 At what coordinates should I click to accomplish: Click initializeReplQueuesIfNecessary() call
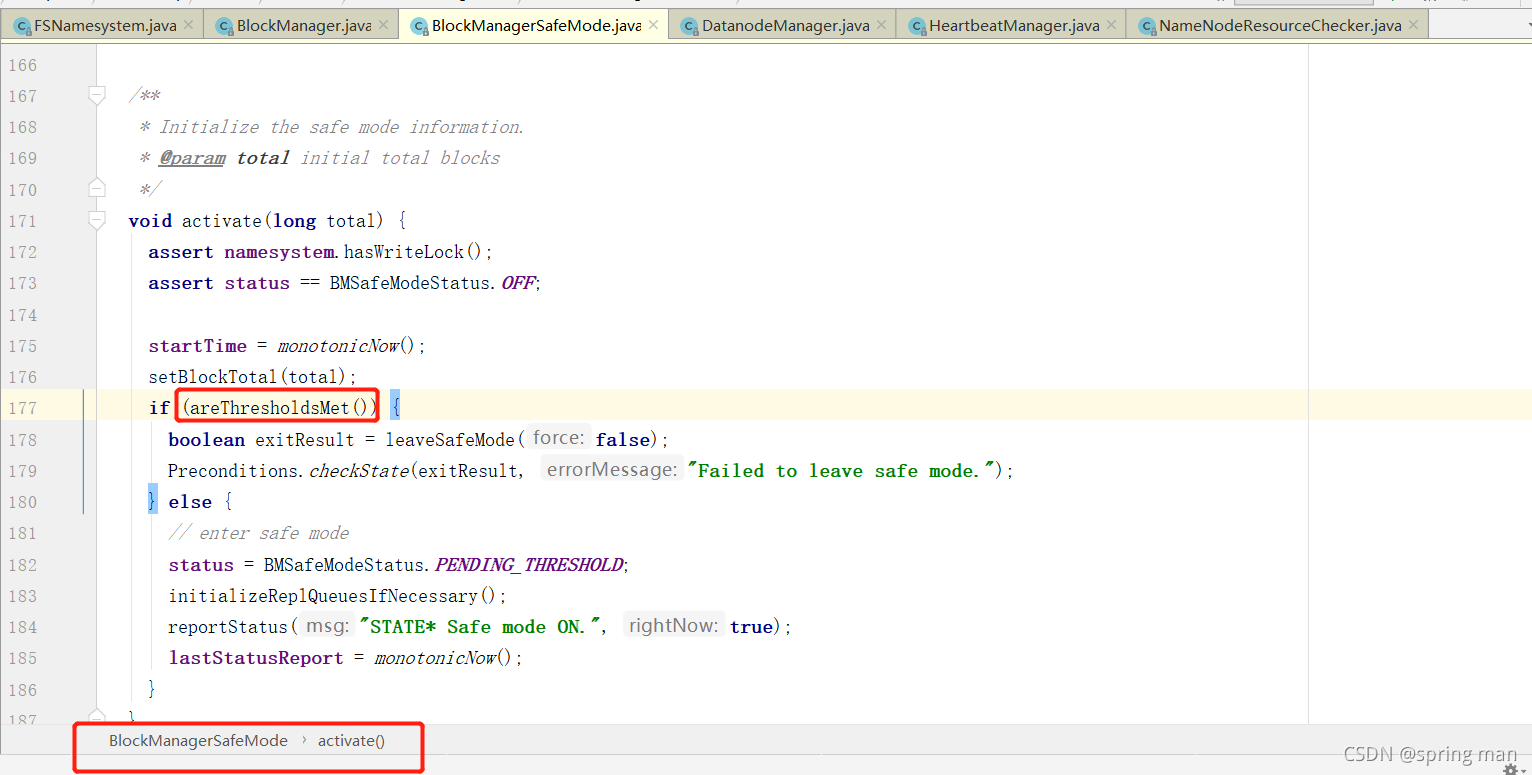(x=332, y=596)
